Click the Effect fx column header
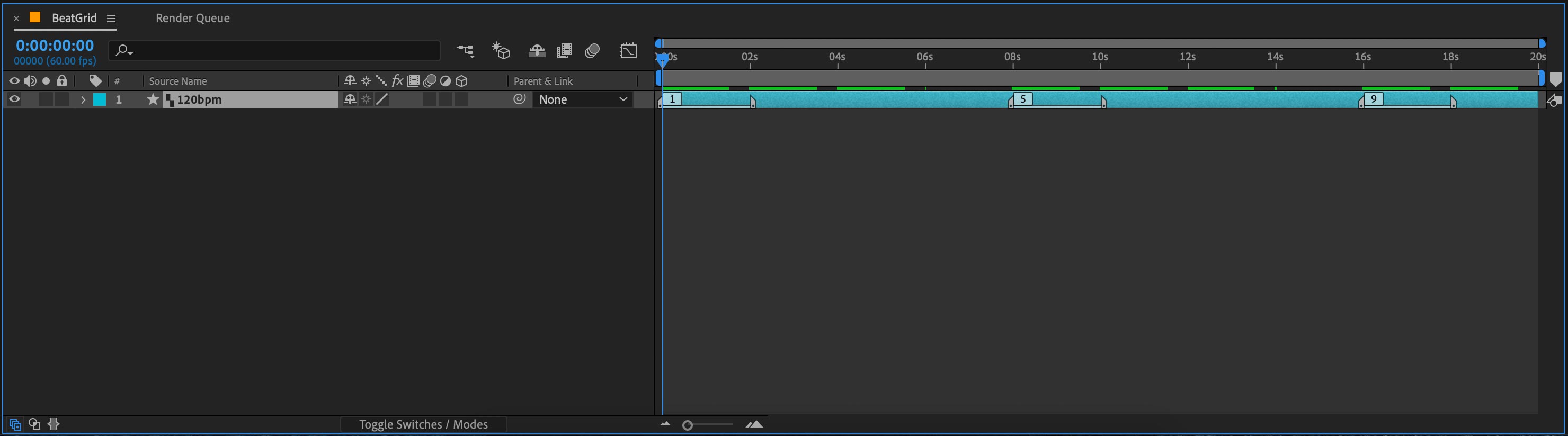 coord(397,81)
